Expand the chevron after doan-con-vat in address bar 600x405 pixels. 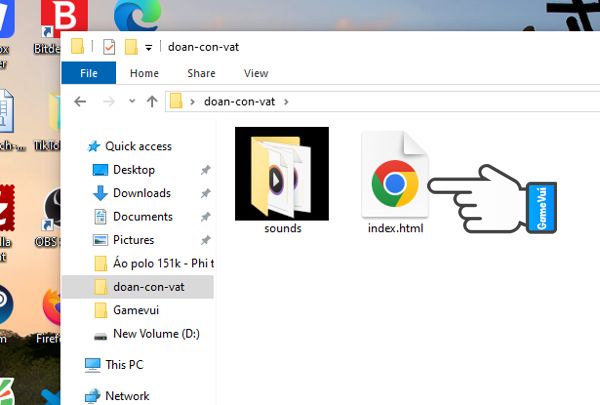287,101
